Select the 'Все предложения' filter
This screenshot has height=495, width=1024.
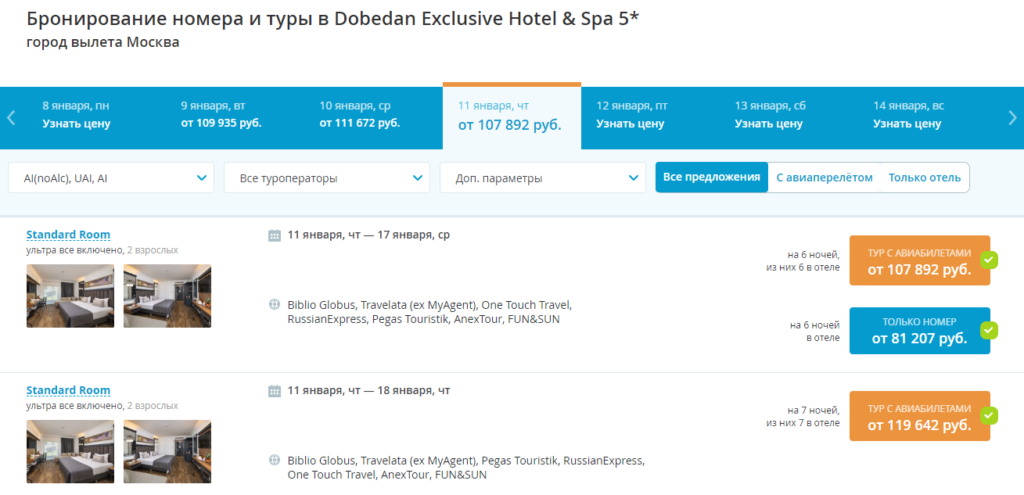pos(711,177)
